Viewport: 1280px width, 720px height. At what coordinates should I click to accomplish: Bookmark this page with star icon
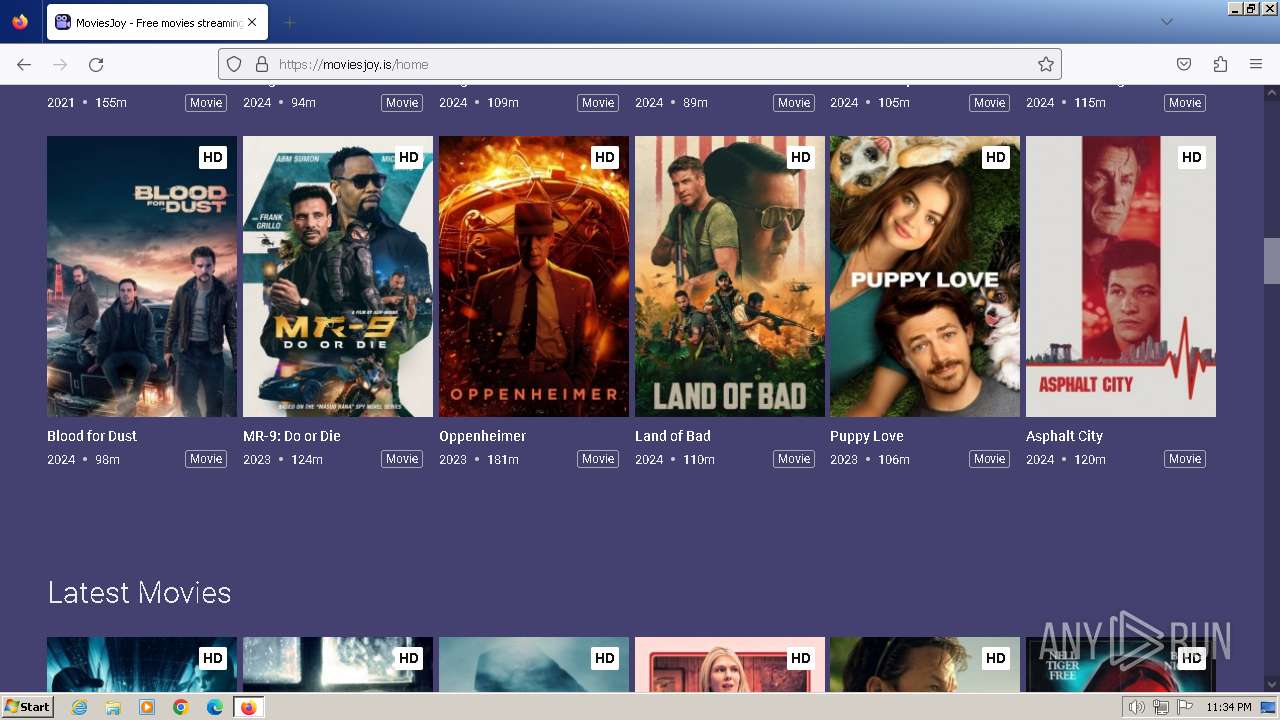[x=1046, y=64]
